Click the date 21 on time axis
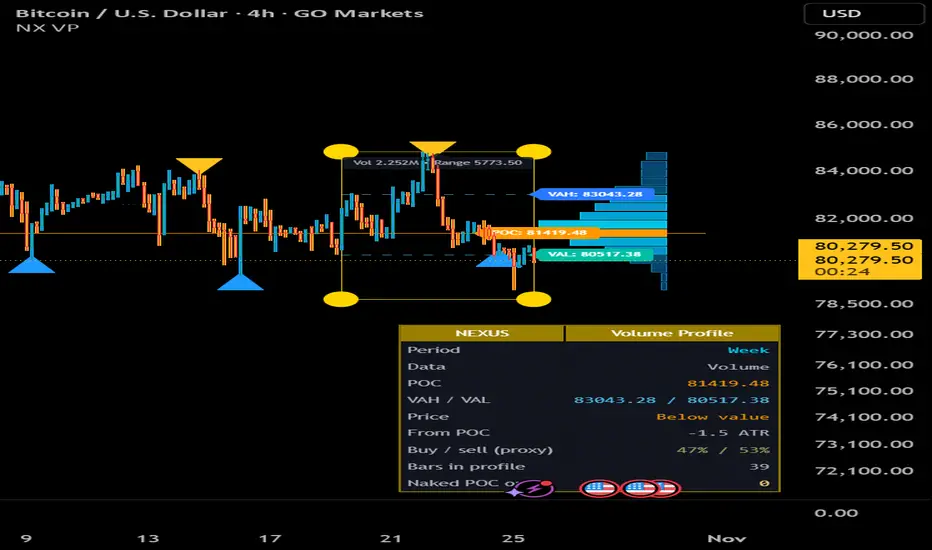Screen dimensions: 932x550 (391, 539)
